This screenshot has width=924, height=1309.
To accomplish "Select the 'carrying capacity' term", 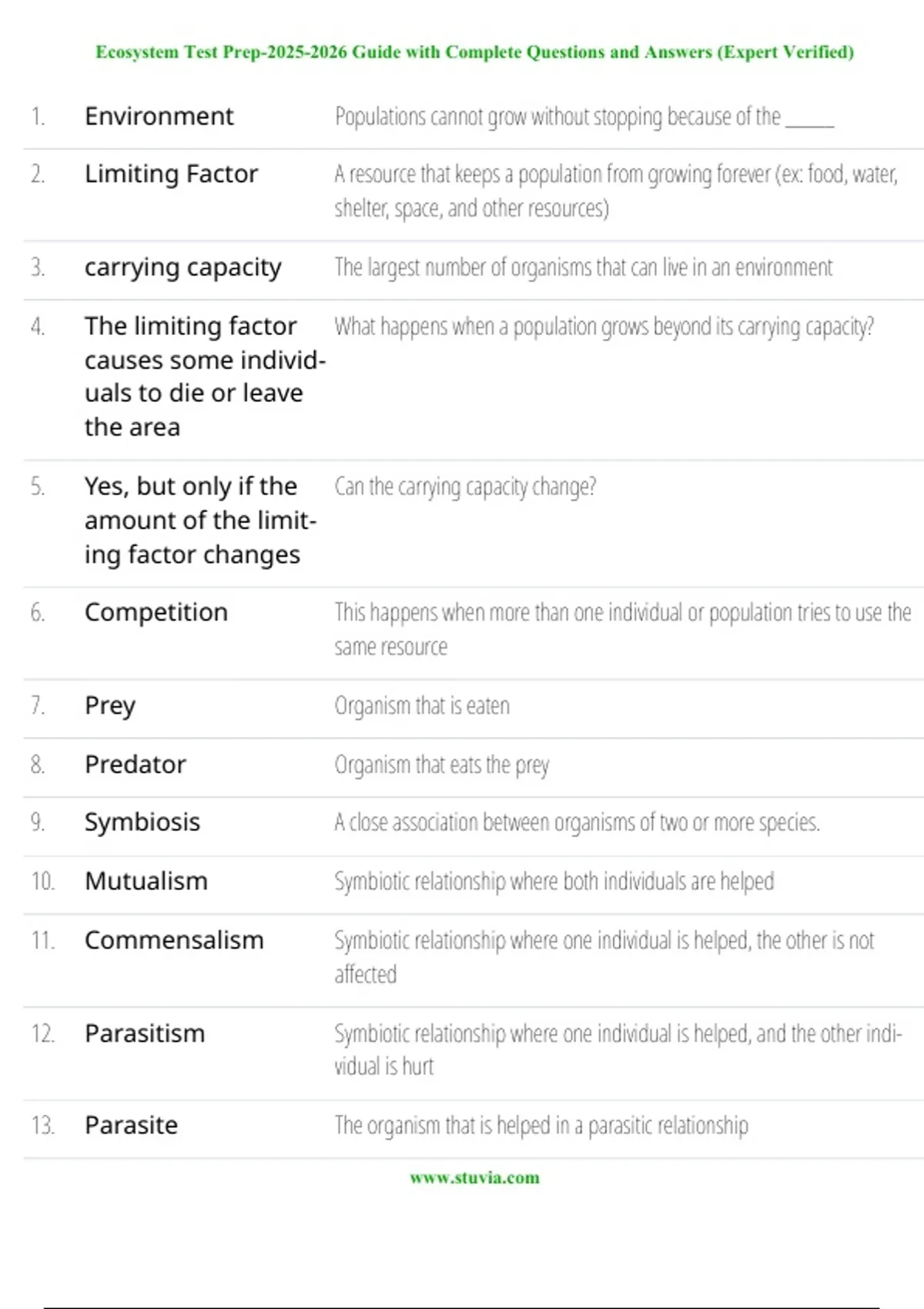I will [182, 267].
